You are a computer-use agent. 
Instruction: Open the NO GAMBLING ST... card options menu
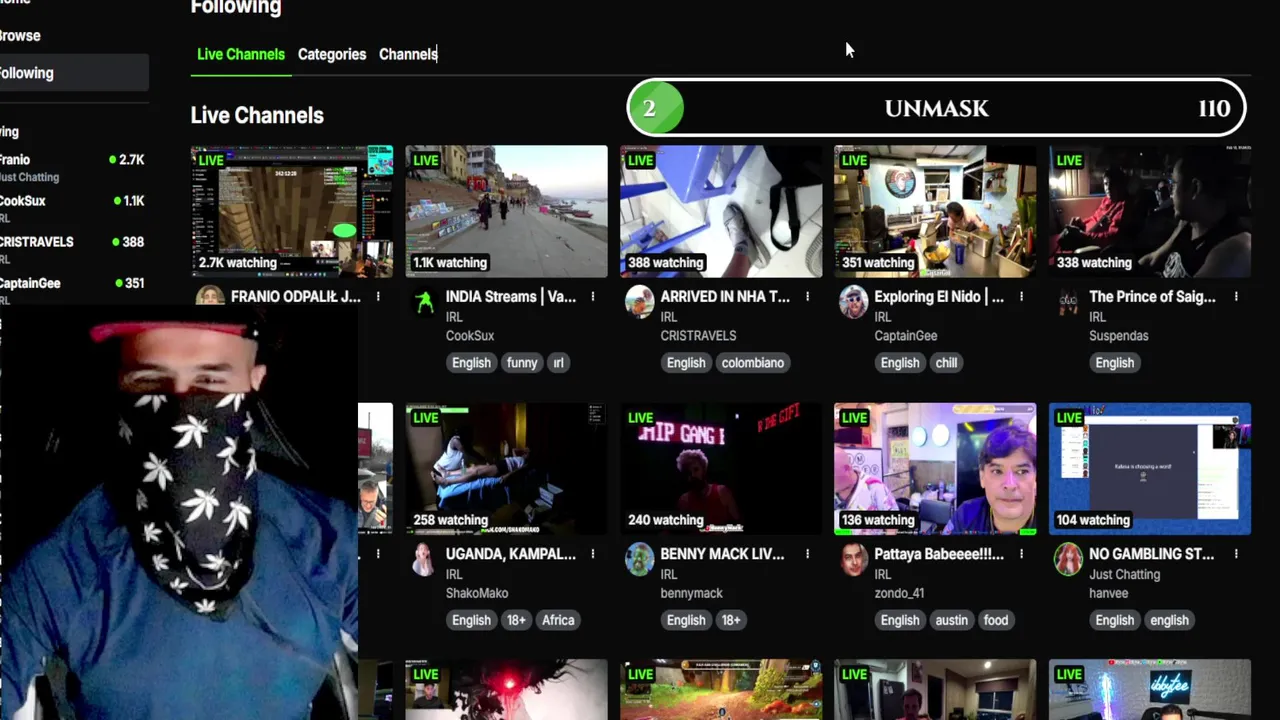1236,554
